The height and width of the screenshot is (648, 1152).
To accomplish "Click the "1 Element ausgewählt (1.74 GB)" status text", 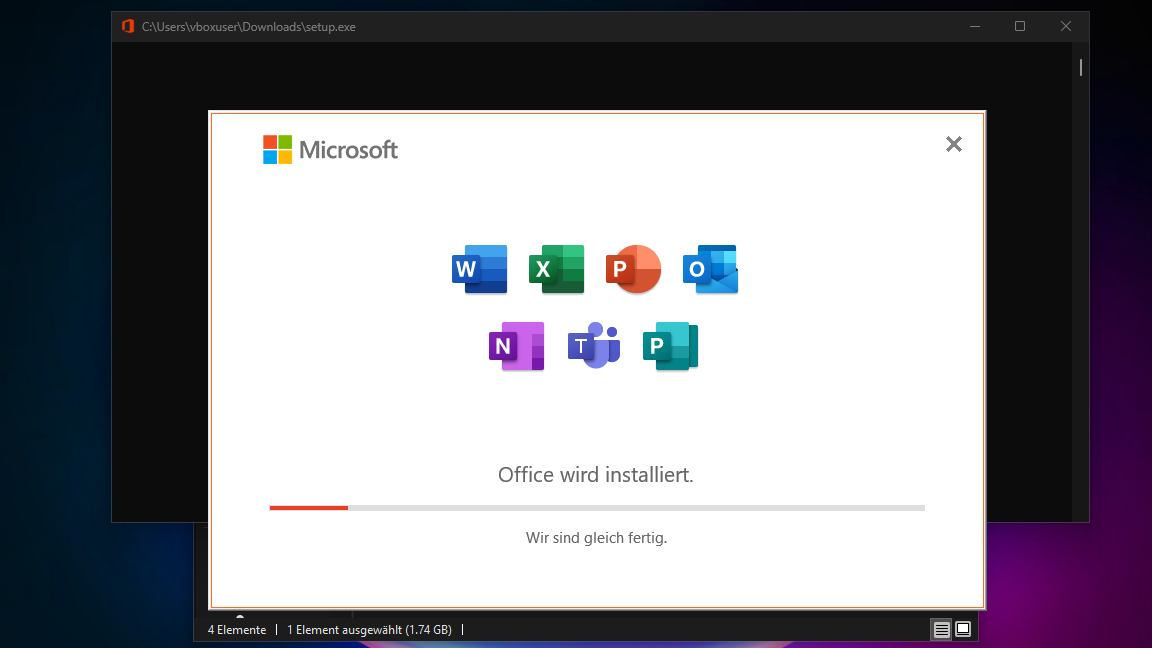I will point(369,630).
